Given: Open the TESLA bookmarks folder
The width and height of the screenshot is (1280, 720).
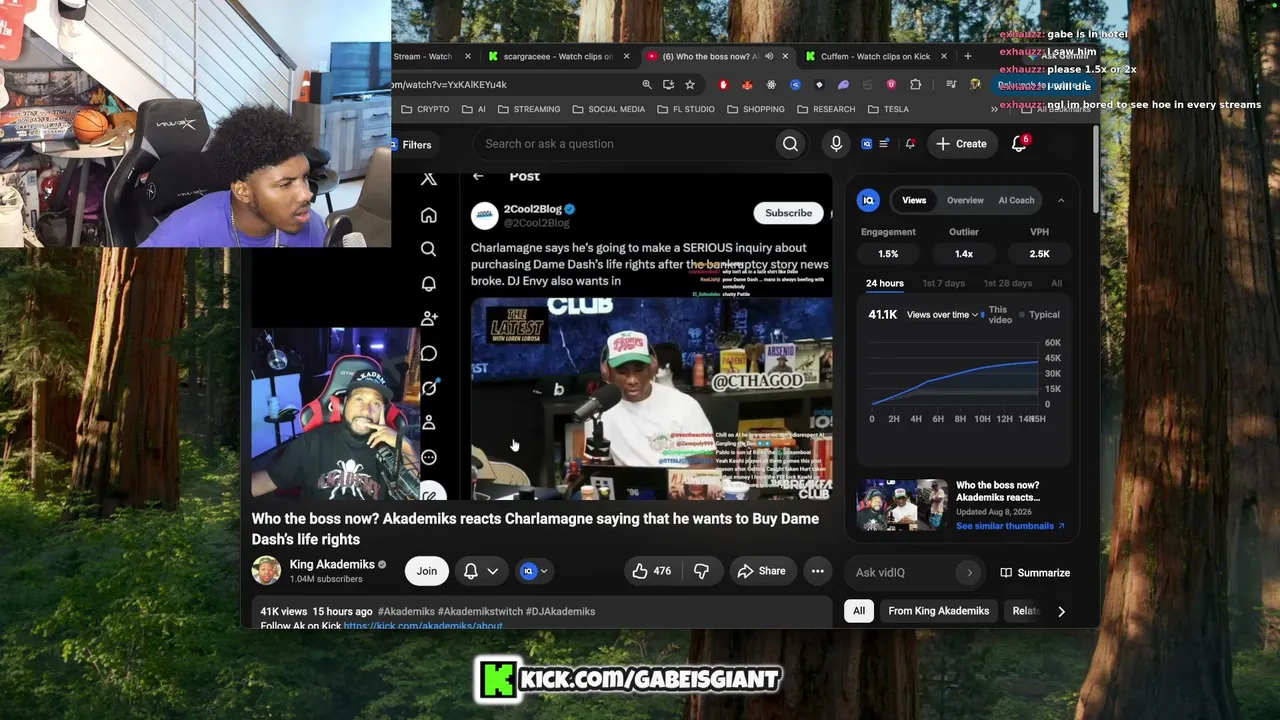Looking at the screenshot, I should pos(888,109).
